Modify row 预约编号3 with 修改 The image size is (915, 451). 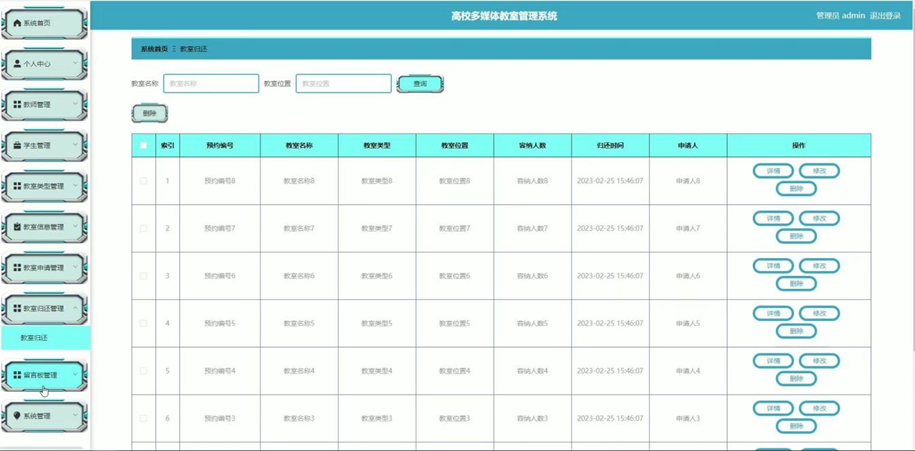[x=819, y=408]
